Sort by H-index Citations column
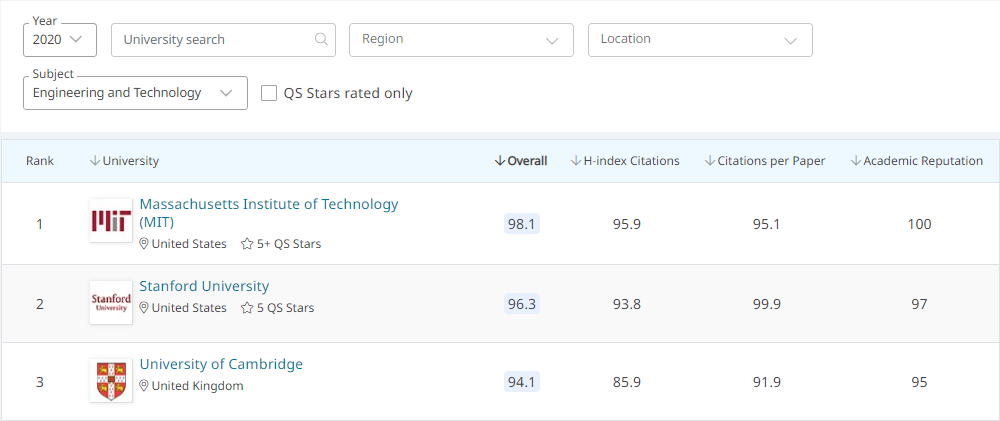1000x421 pixels. 625,161
